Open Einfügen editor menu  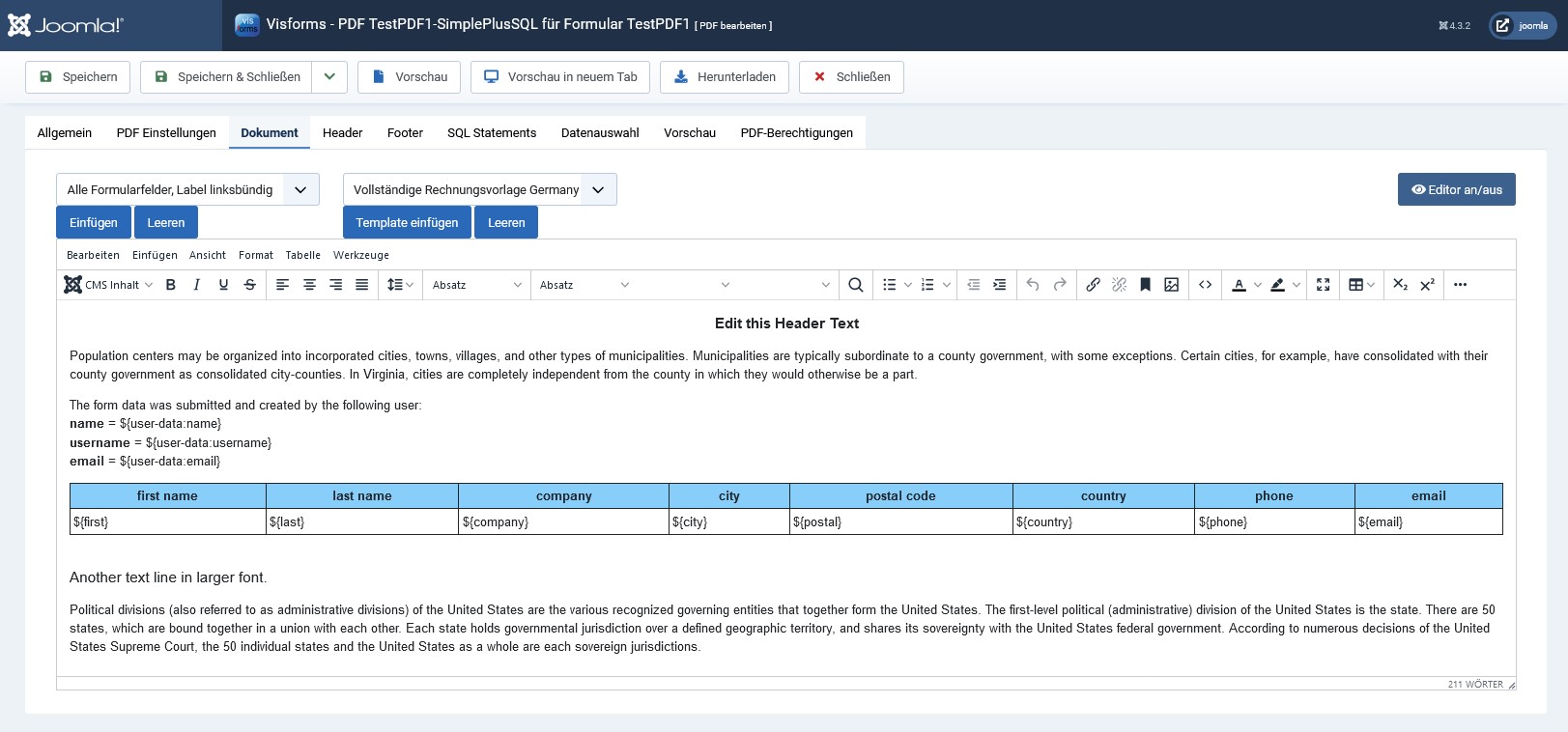click(155, 255)
